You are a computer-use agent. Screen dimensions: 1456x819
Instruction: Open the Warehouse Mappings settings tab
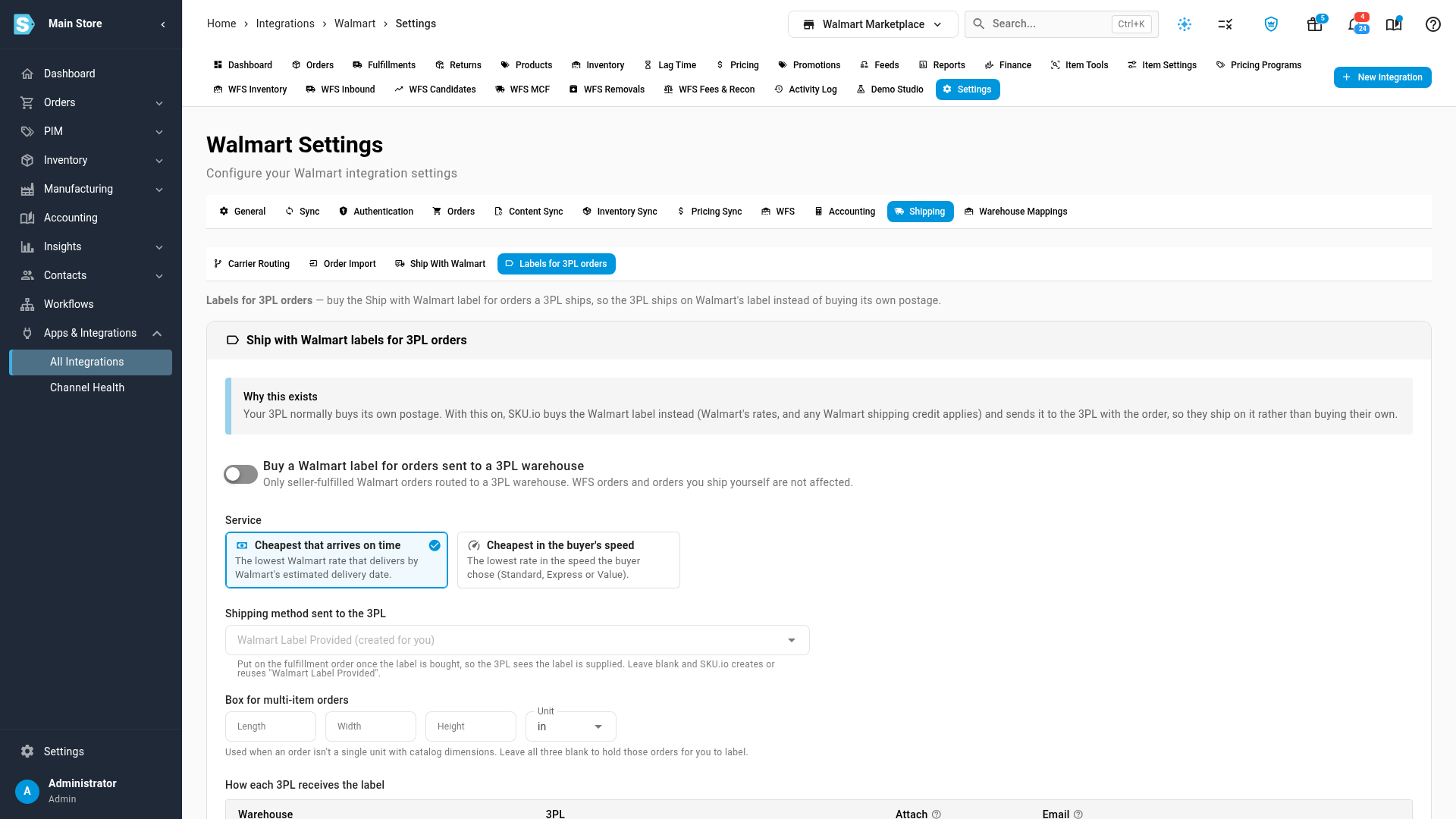pos(1015,212)
